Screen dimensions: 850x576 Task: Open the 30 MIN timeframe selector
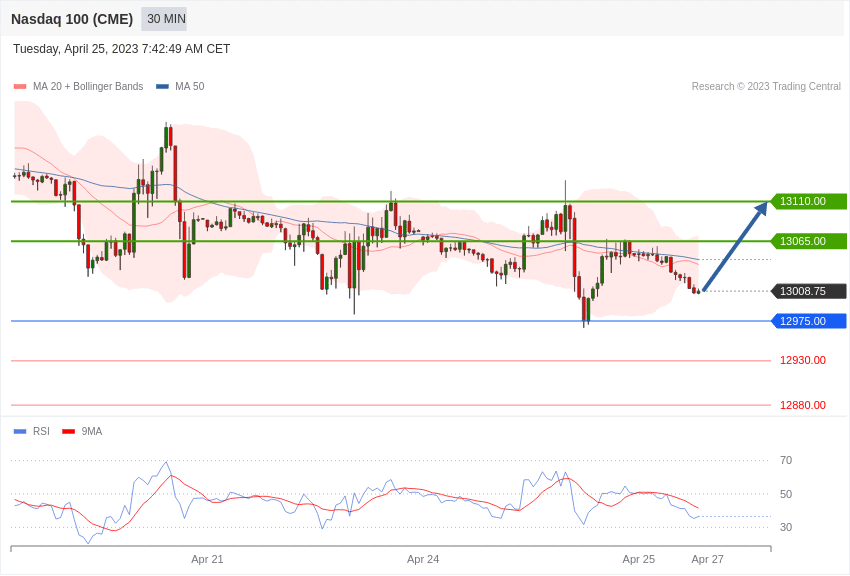(163, 19)
